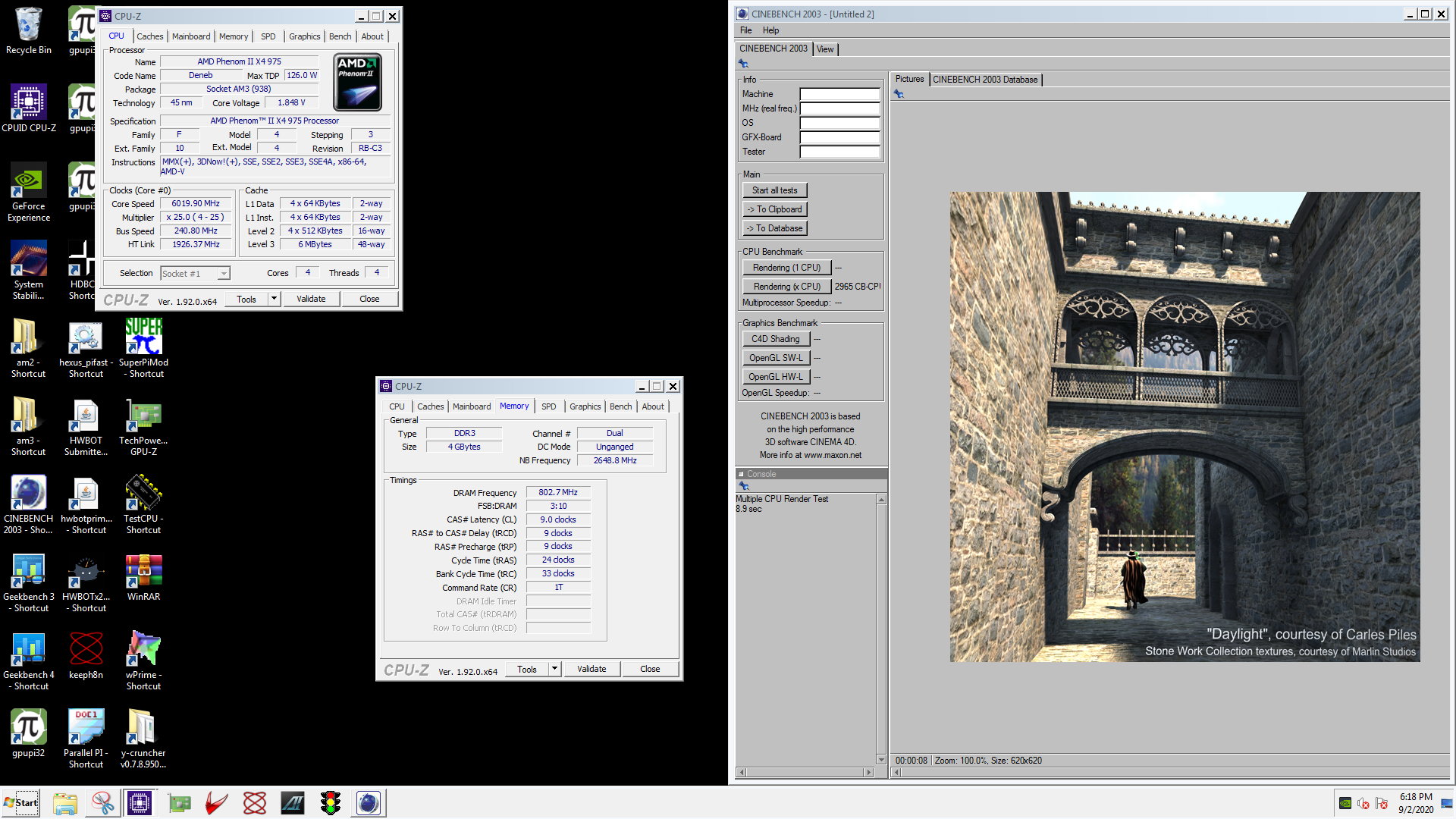
Task: Open the WinRAR desktop icon
Action: click(143, 578)
